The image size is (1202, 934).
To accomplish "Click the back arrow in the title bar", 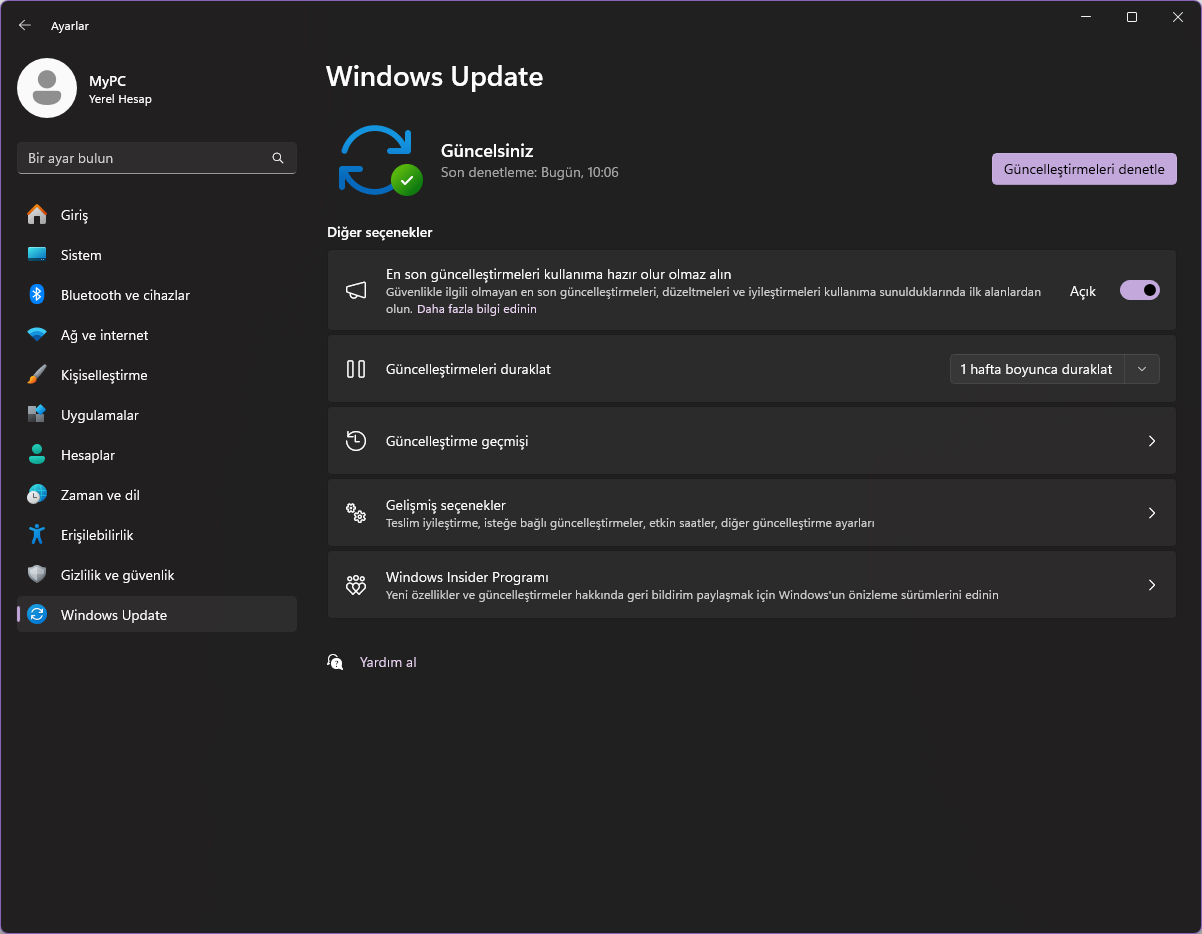I will click(25, 25).
